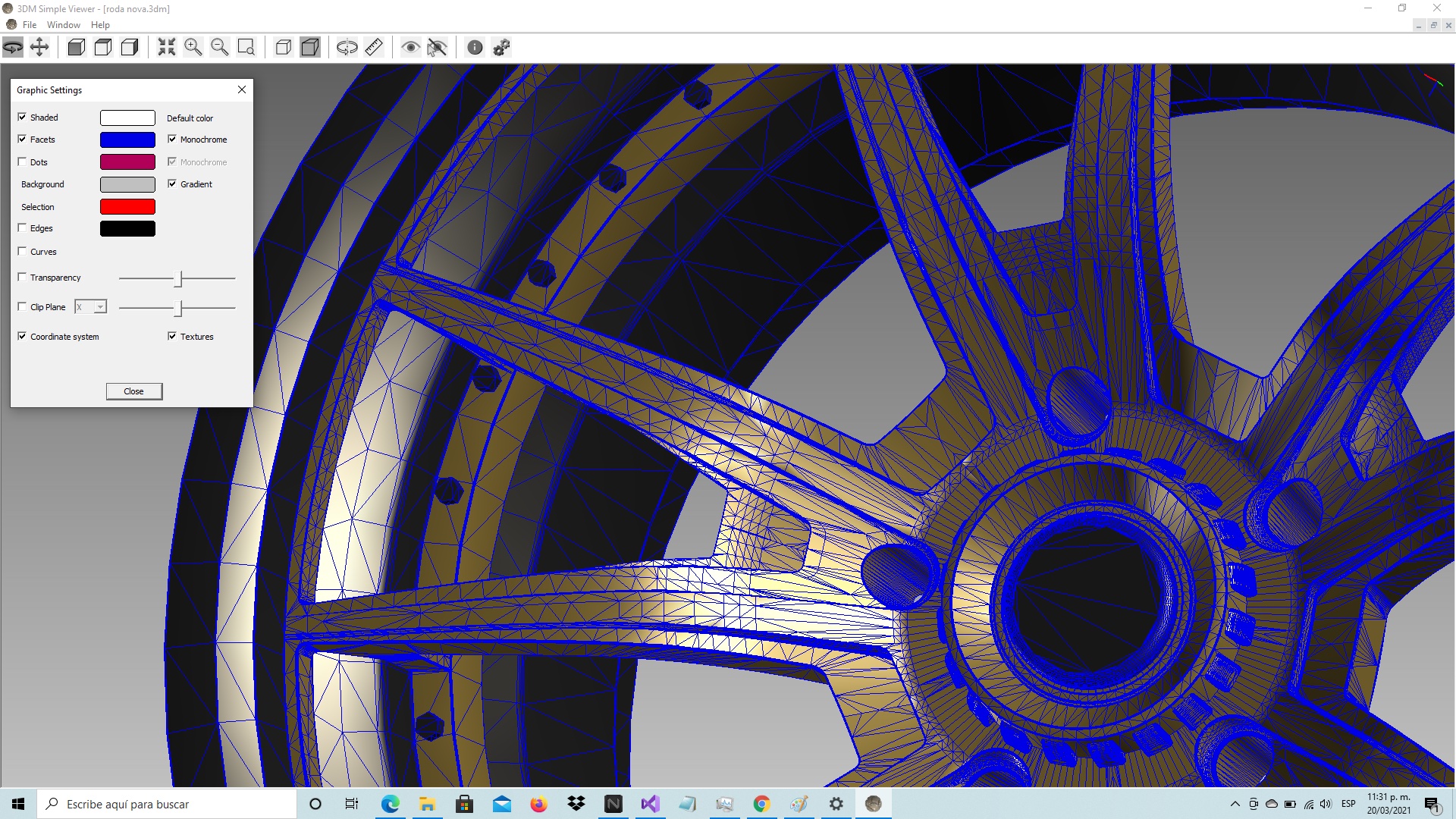This screenshot has width=1456, height=819.
Task: Click the show objects eye icon
Action: 410,47
